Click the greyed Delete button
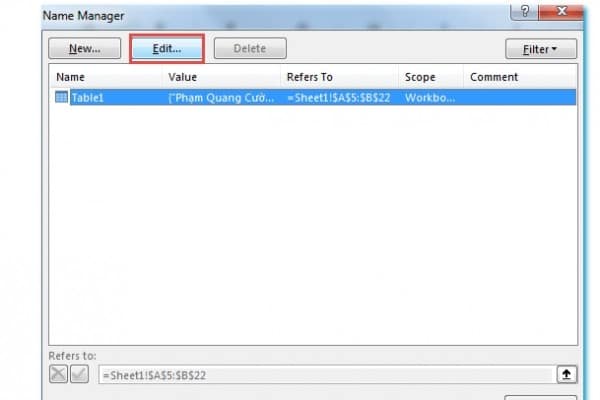 250,49
